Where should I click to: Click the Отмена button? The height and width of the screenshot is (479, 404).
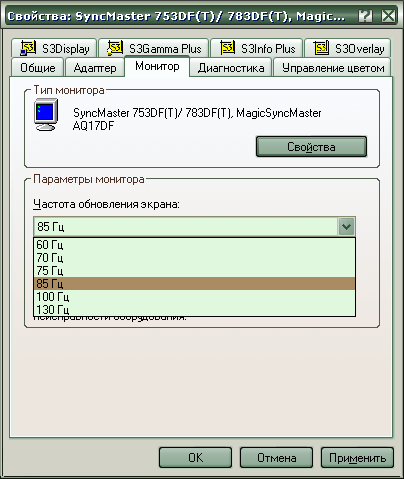[x=276, y=458]
